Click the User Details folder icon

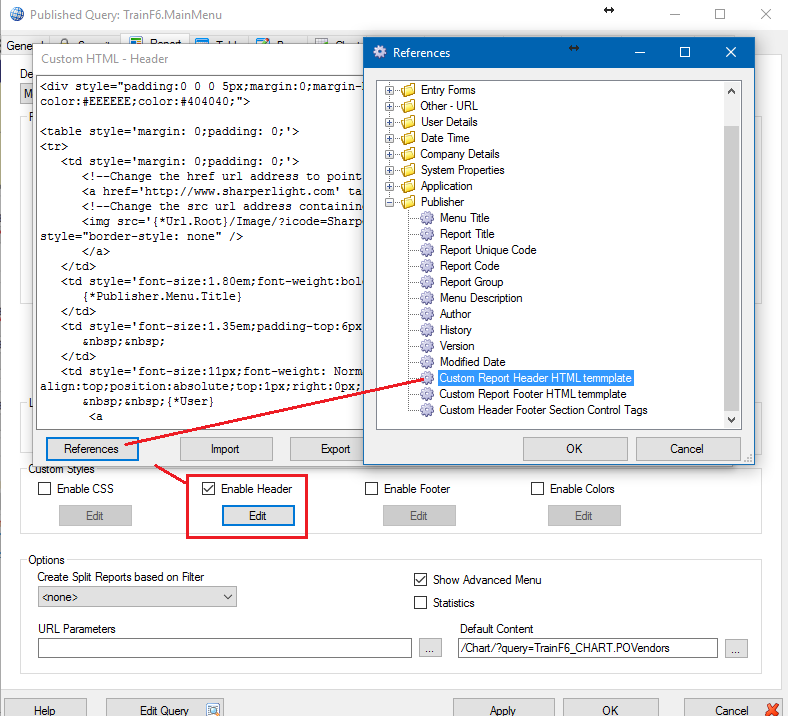[409, 122]
